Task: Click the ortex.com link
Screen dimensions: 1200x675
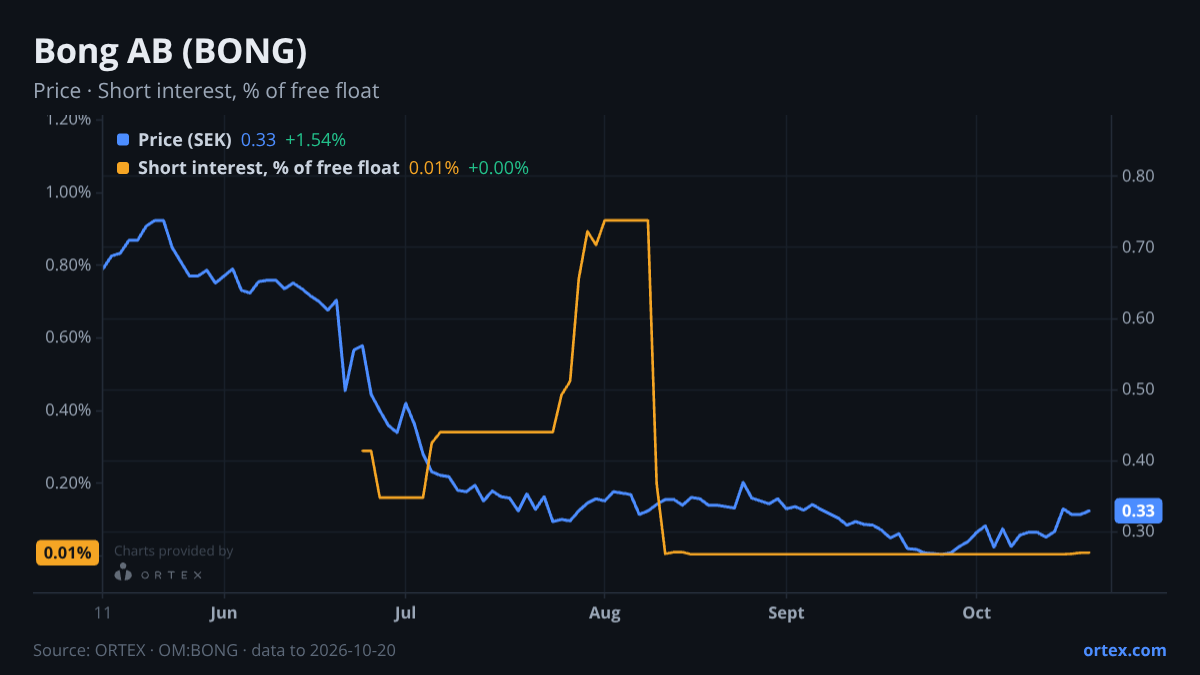Action: 1124,650
